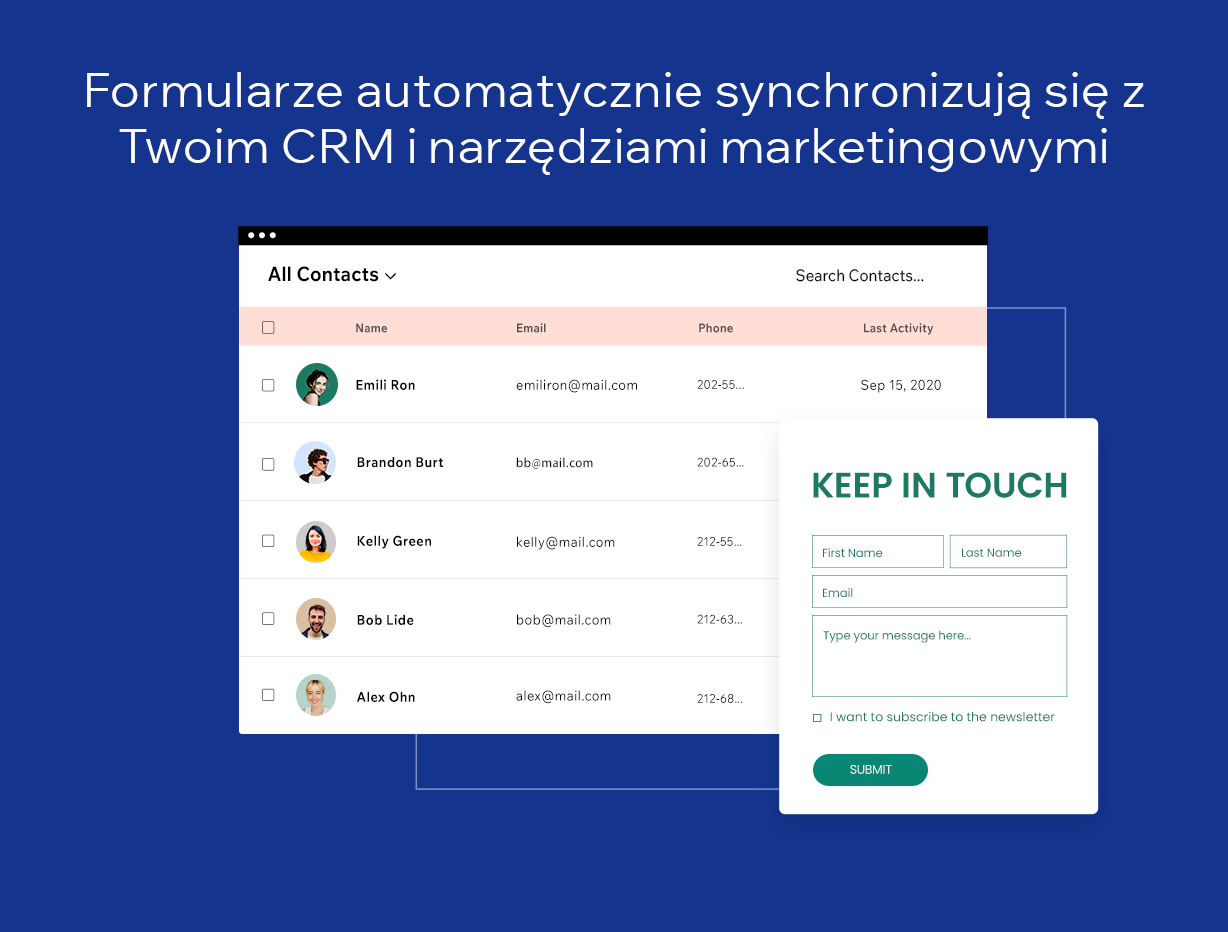
Task: Click email bb@mail.com
Action: [555, 463]
